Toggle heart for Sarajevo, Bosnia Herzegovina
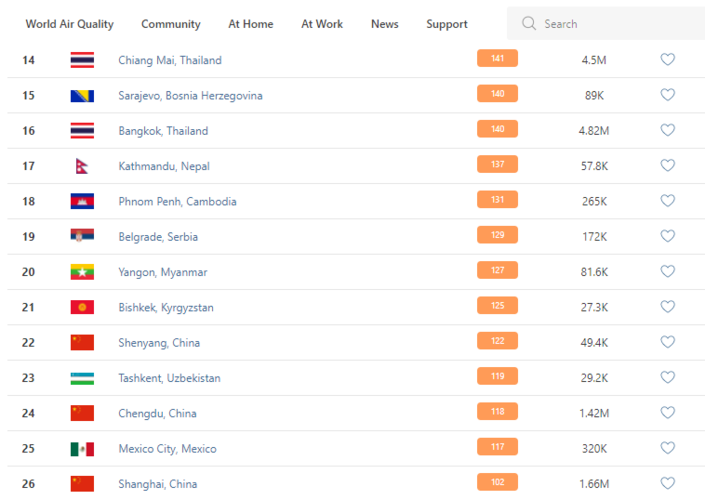Screen dimensions: 705x500 pos(668,95)
